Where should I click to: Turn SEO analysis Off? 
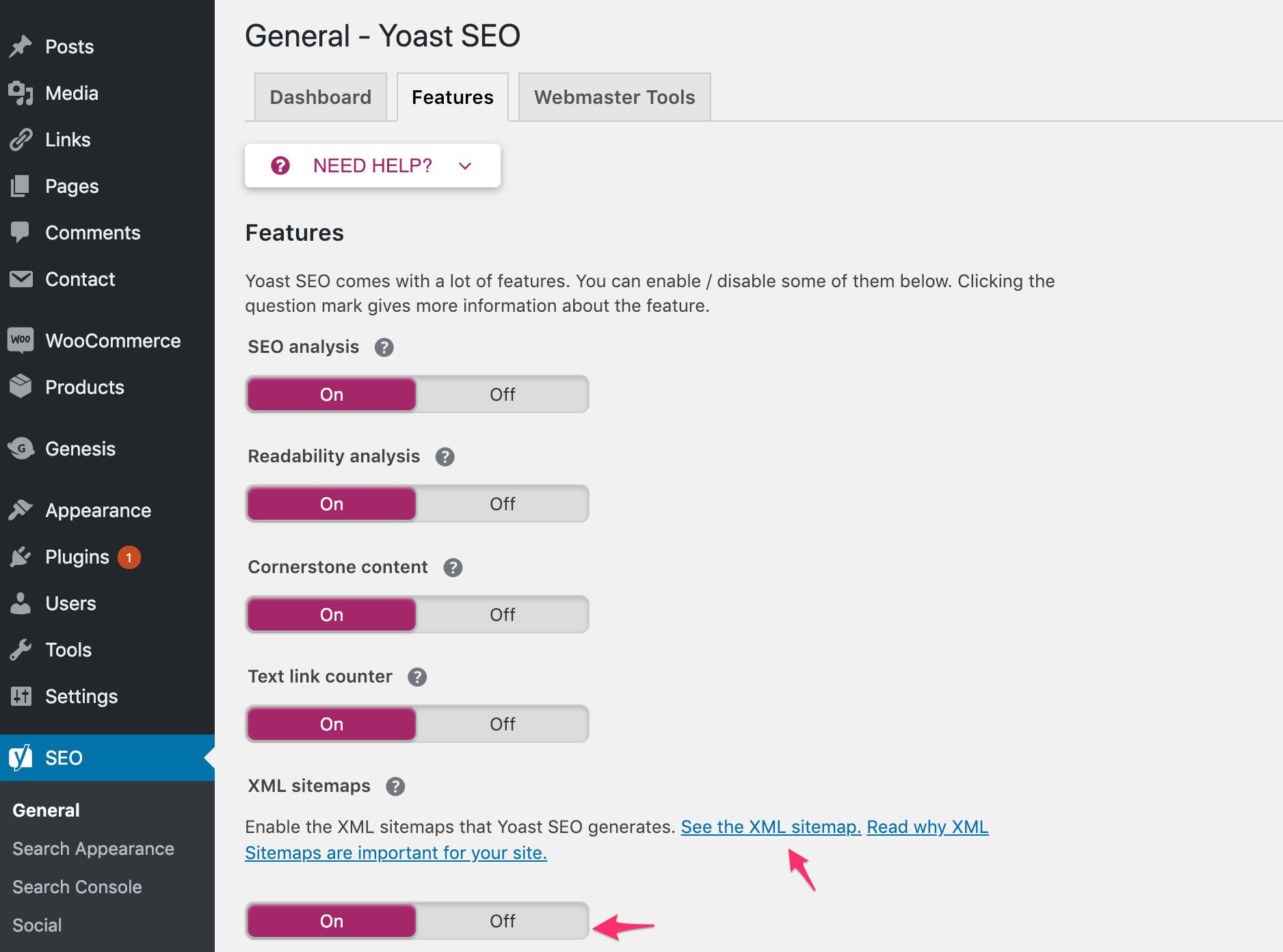pyautogui.click(x=502, y=395)
